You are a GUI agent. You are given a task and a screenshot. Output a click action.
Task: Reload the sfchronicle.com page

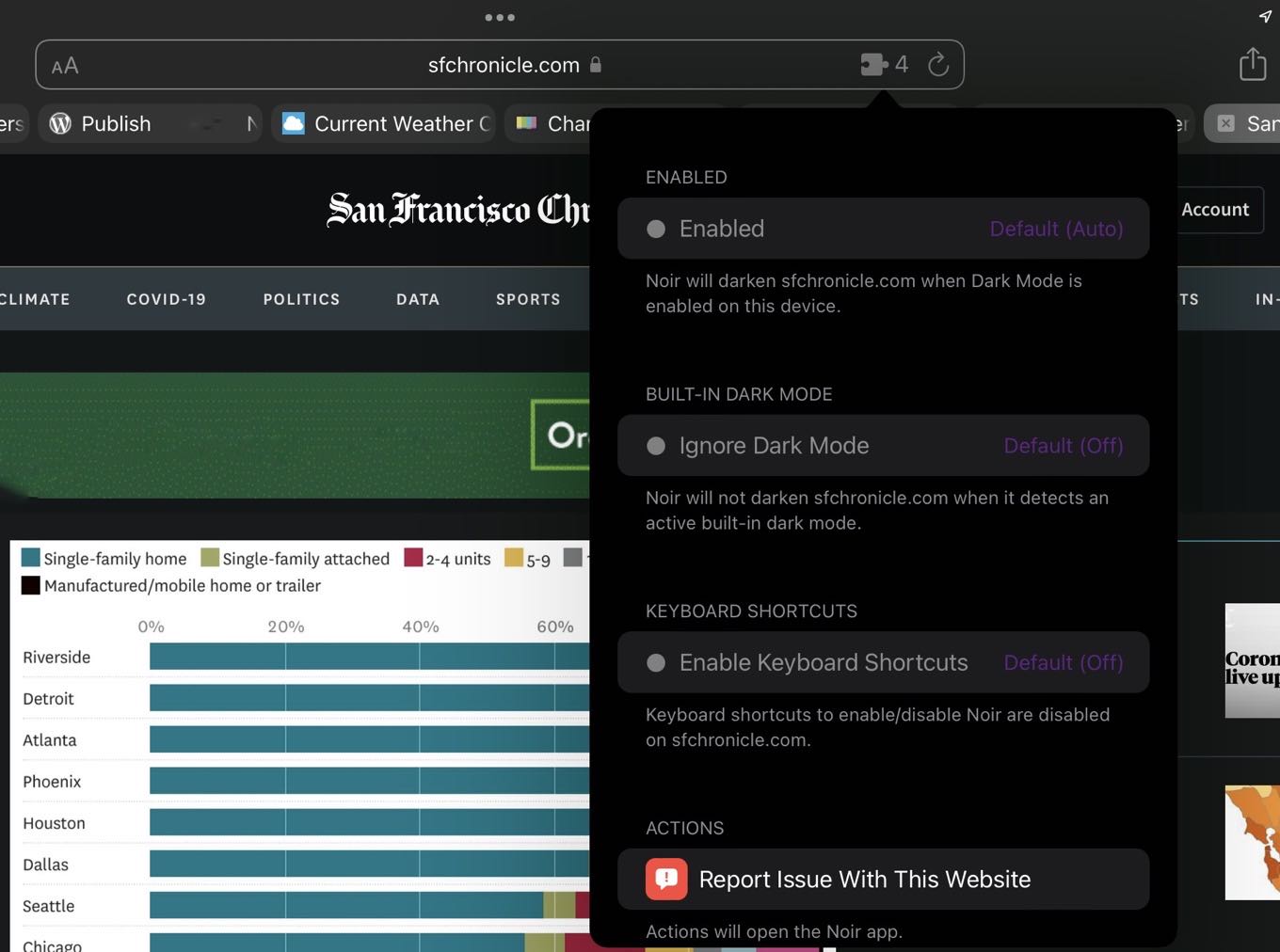pos(937,64)
